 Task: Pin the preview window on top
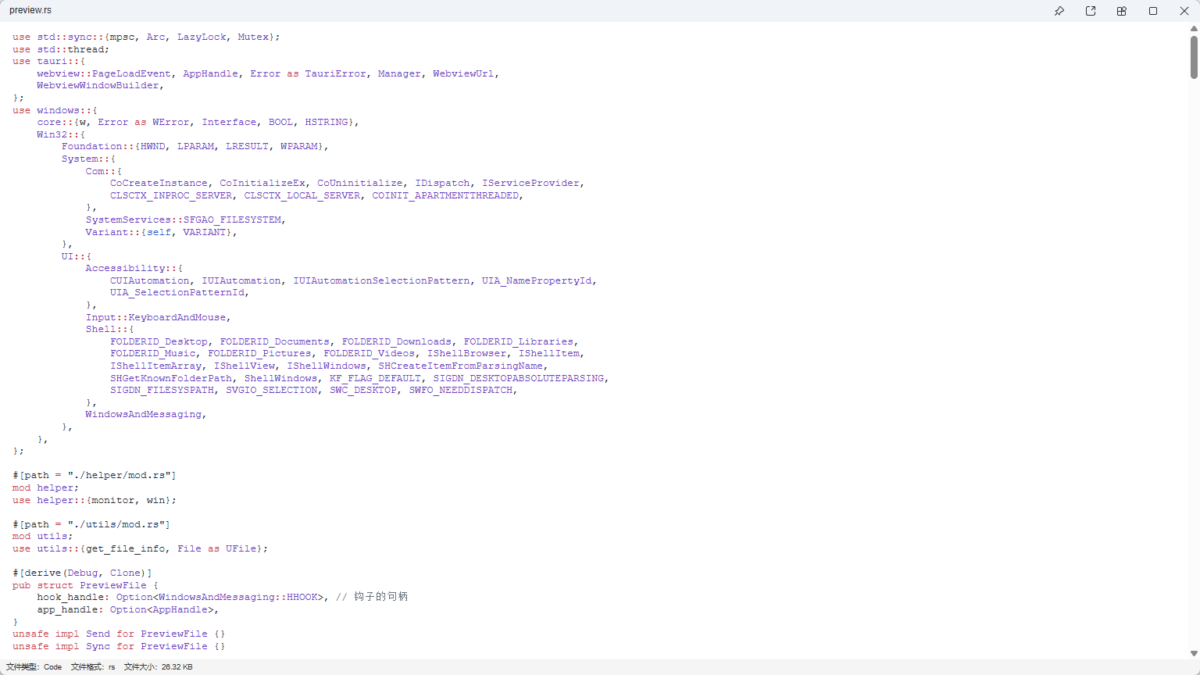coord(1059,11)
